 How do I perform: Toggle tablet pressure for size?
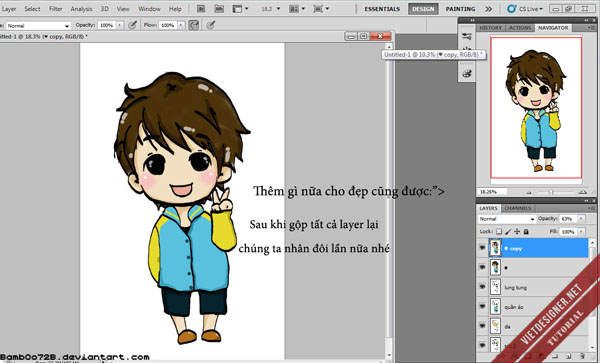pos(210,25)
